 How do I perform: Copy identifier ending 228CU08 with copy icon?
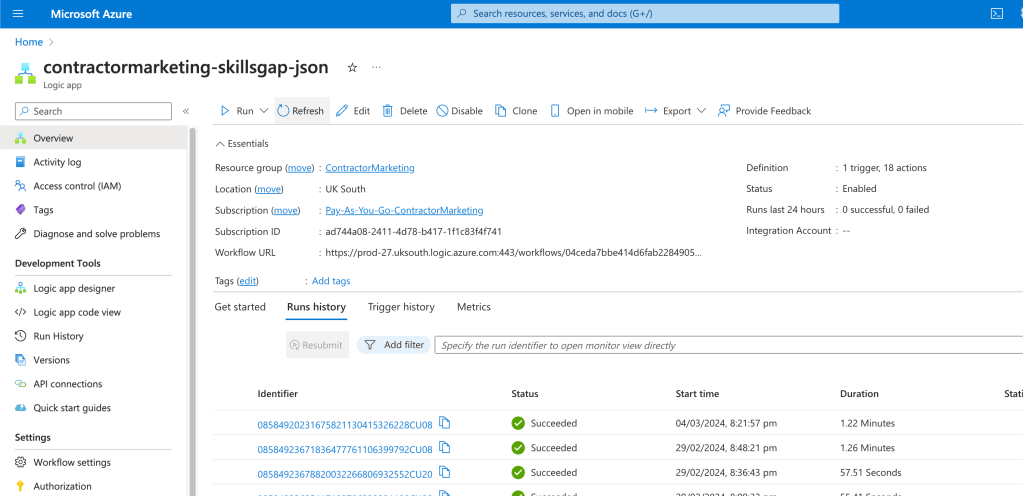click(445, 423)
